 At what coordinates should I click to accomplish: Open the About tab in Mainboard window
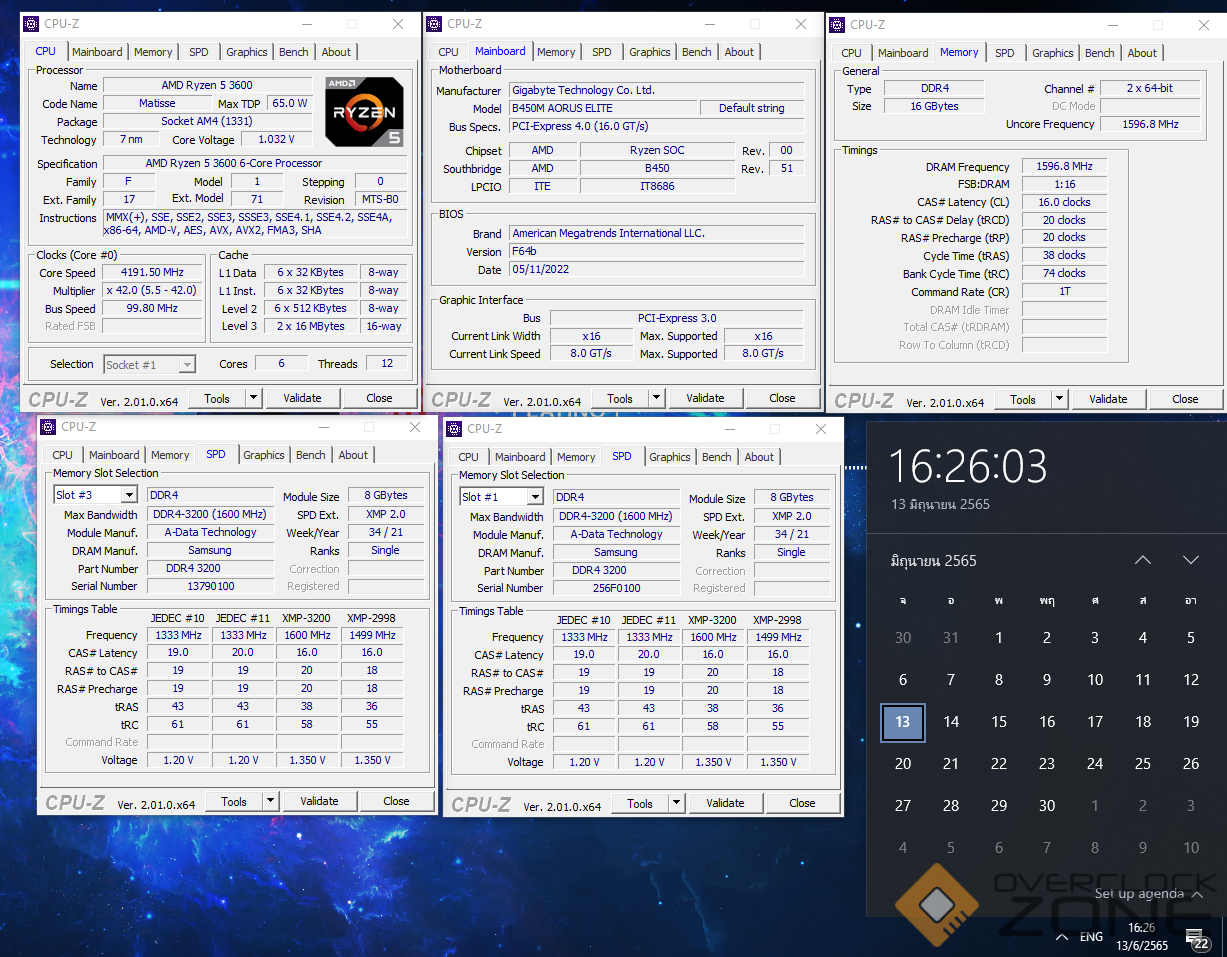point(739,52)
